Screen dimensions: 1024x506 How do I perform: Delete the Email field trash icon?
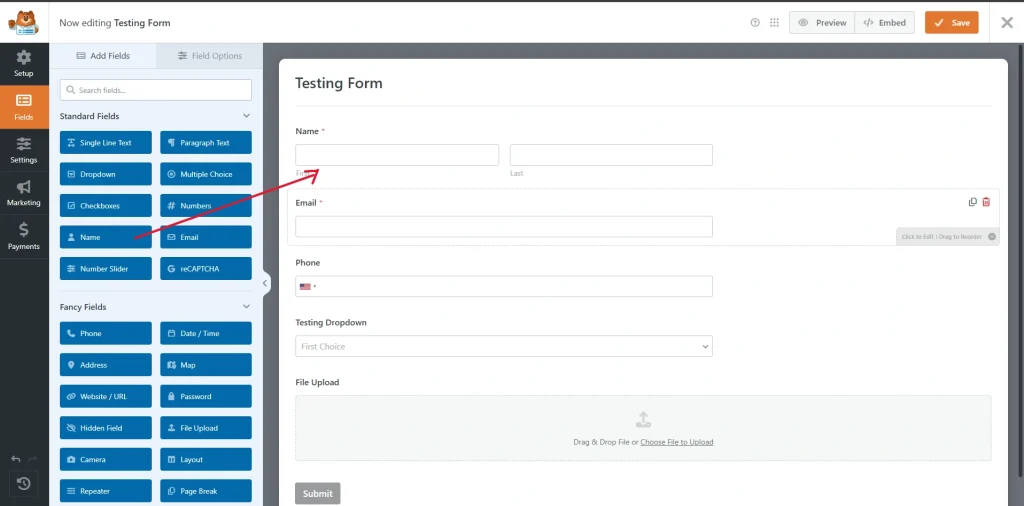click(x=986, y=202)
